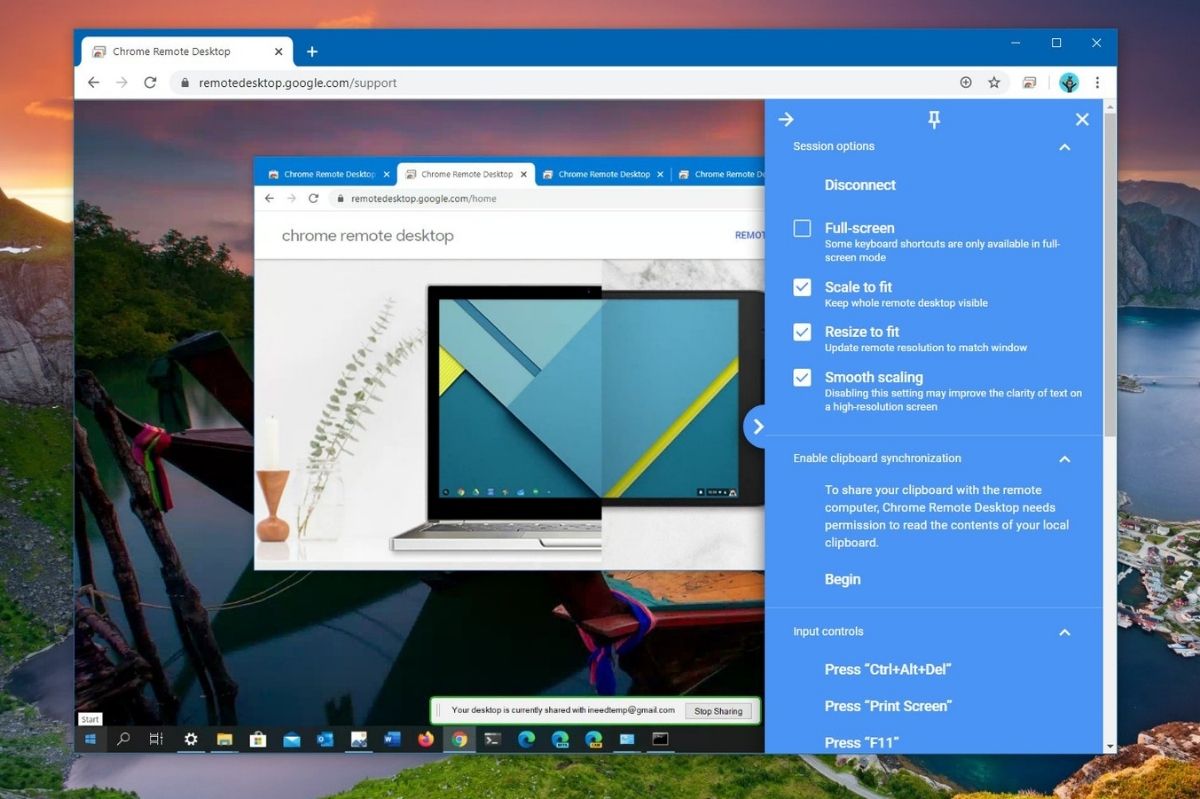Open Photos app on remote taskbar

pos(358,740)
